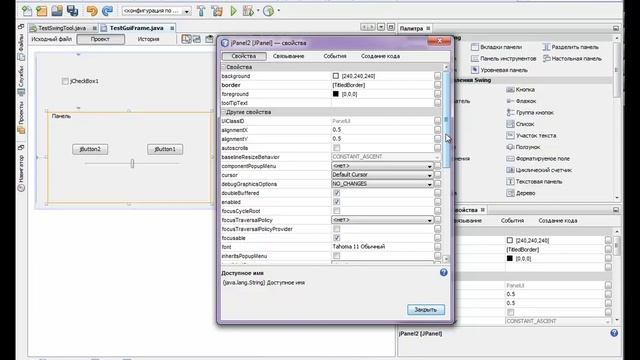Toggle the focusTraversalPolicyProvider checkbox
The width and height of the screenshot is (640, 360).
336,229
